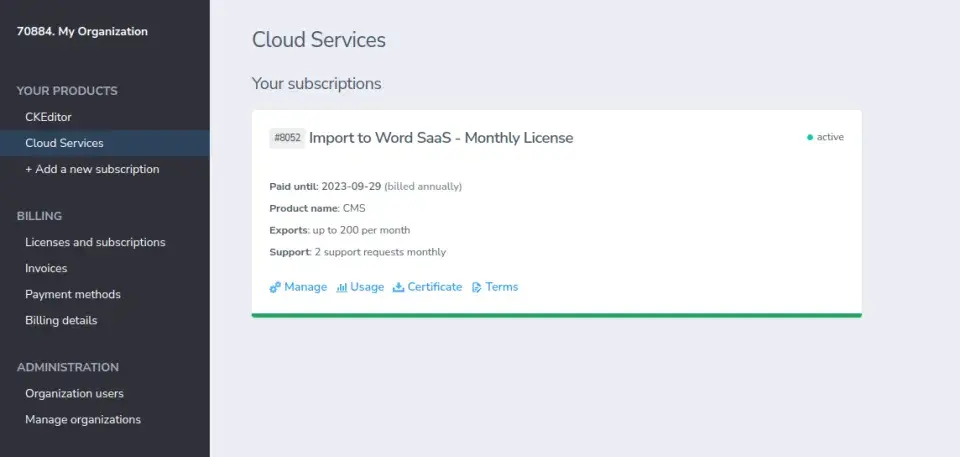
Task: Click the 'Cloud Services' page heading
Action: [x=319, y=40]
